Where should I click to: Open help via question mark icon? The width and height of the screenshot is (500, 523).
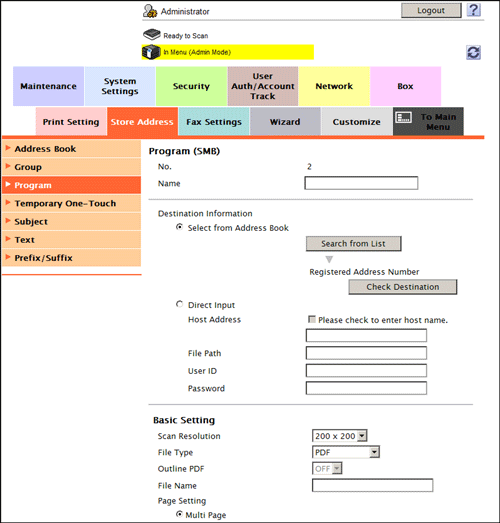[473, 10]
